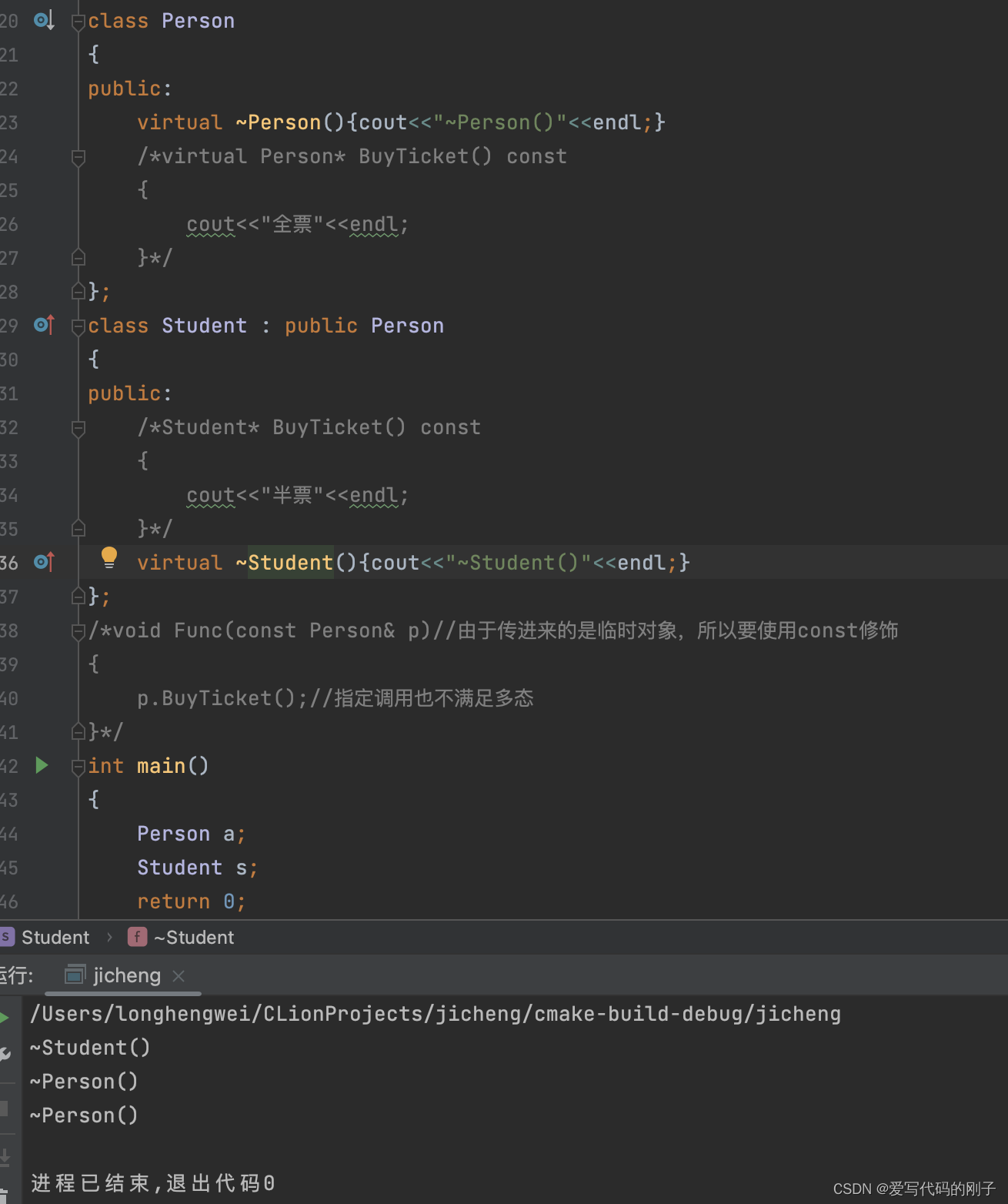Click the virtual keyword before ~Person()
The height and width of the screenshot is (1204, 1008).
[x=179, y=122]
